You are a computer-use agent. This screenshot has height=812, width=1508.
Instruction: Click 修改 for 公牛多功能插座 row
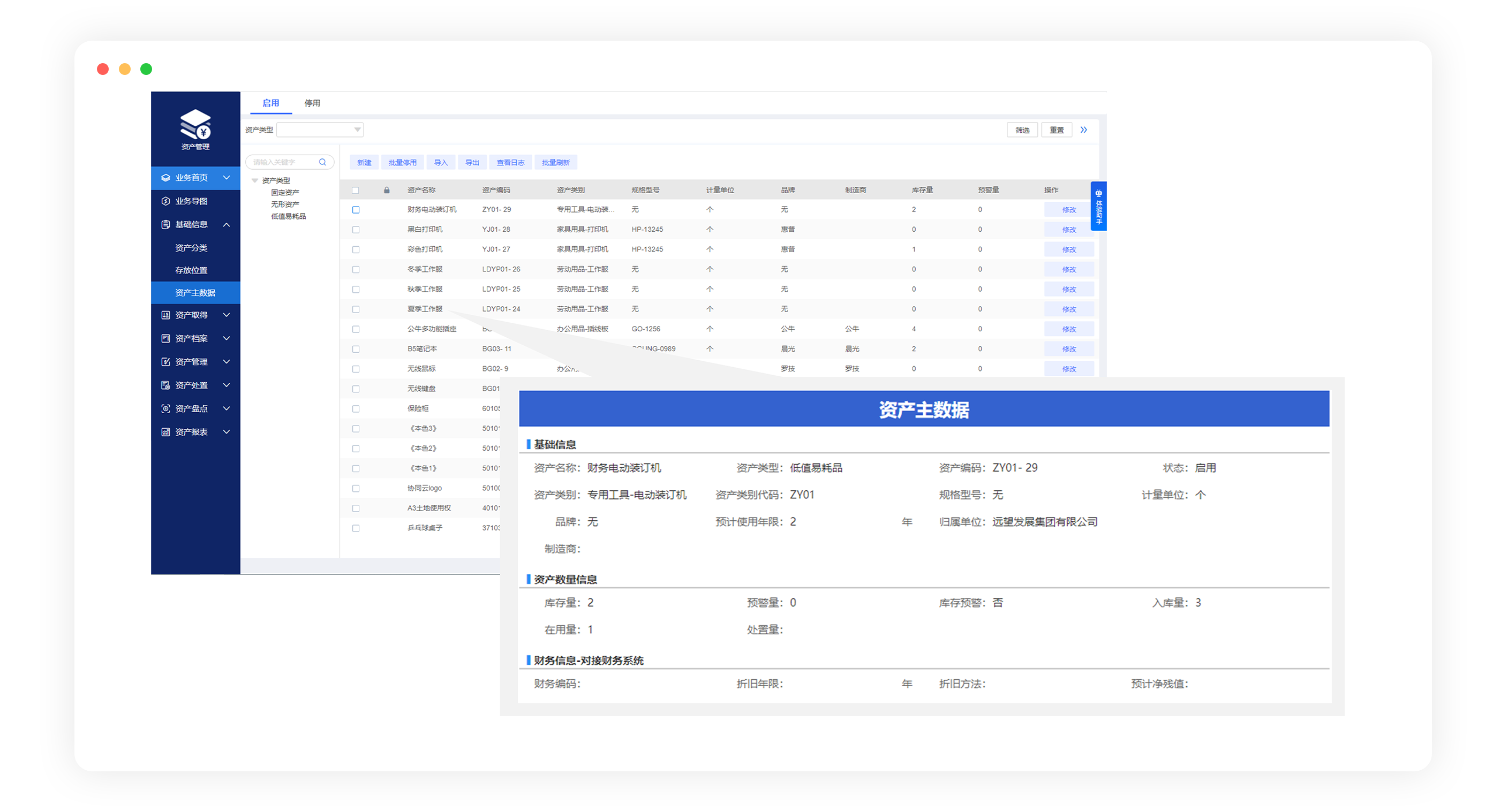tap(1069, 329)
